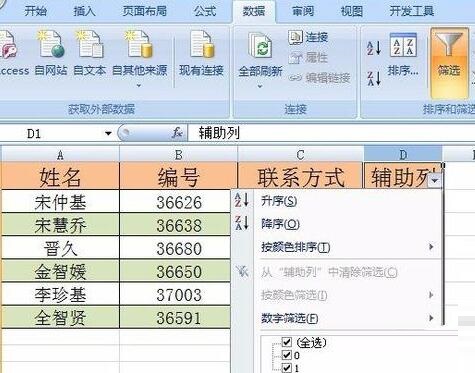475x373 pixels.
Task: Toggle the 筛选 filter funnel button
Action: click(x=449, y=63)
